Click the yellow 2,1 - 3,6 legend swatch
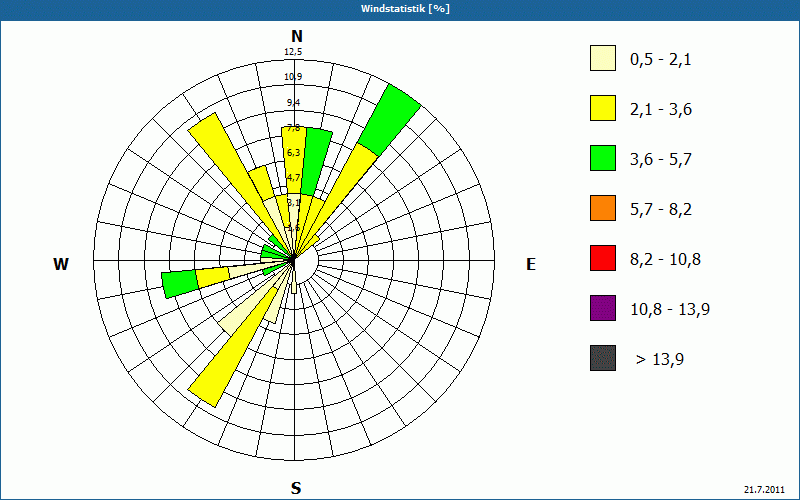This screenshot has height=500, width=800. 603,108
